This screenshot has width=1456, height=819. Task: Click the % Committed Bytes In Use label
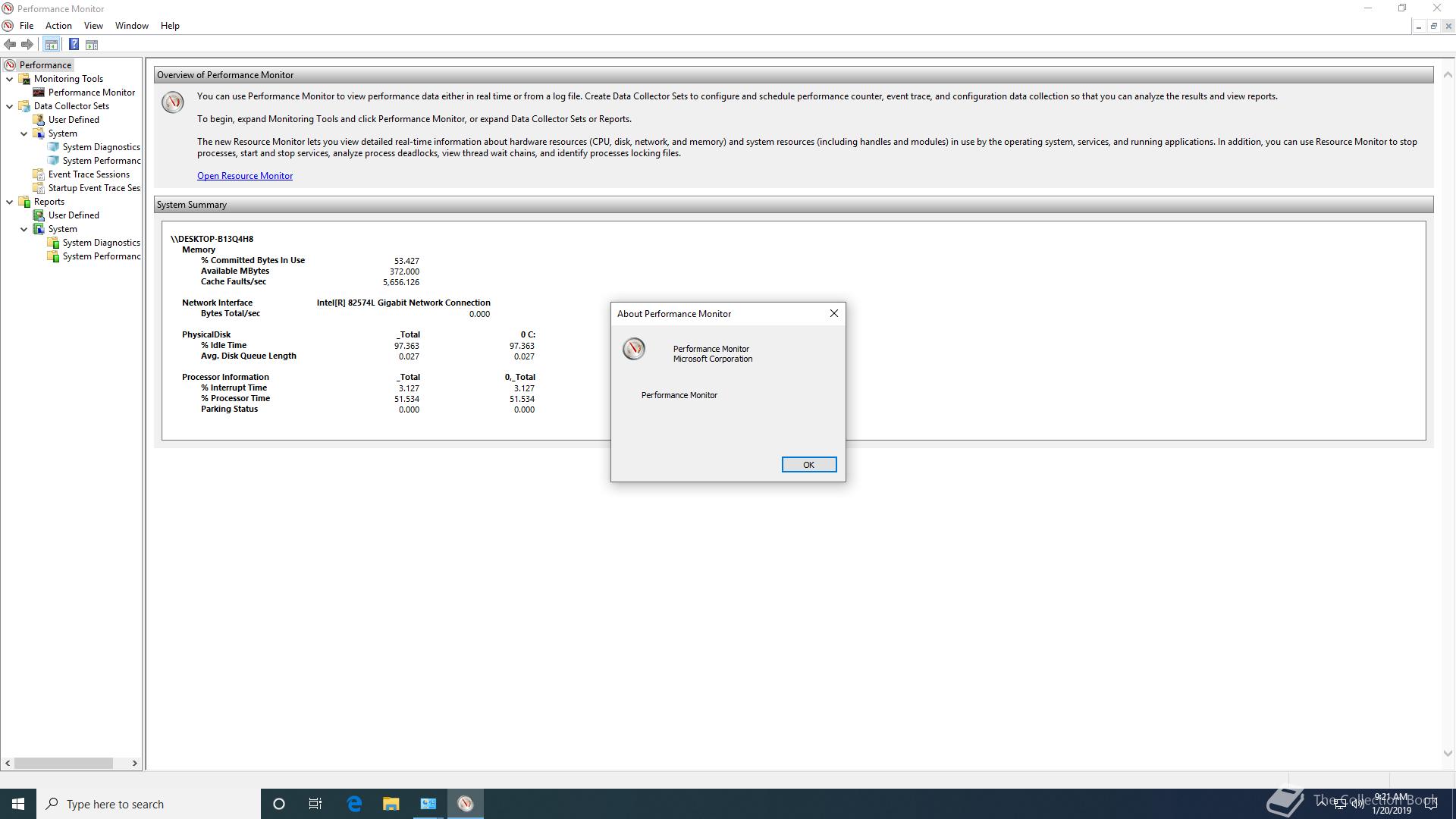(x=253, y=260)
